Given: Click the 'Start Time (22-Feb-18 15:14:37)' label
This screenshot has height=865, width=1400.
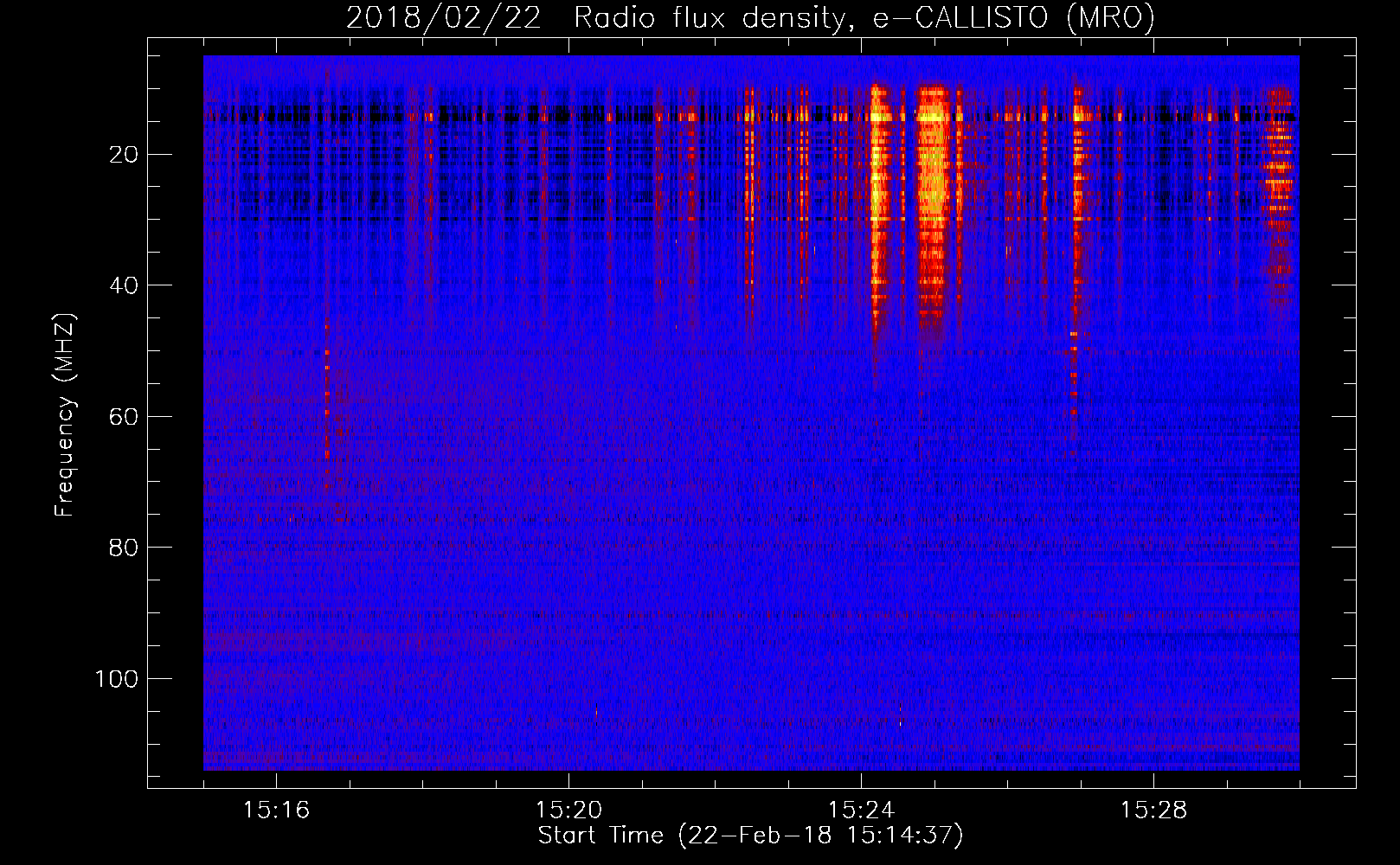Looking at the screenshot, I should tap(750, 836).
